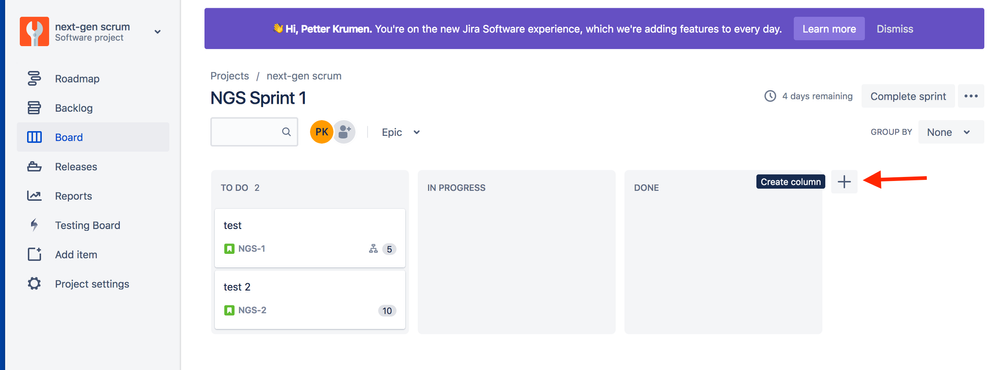This screenshot has height=370, width=999.
Task: Click the search magnifier icon
Action: coord(286,132)
